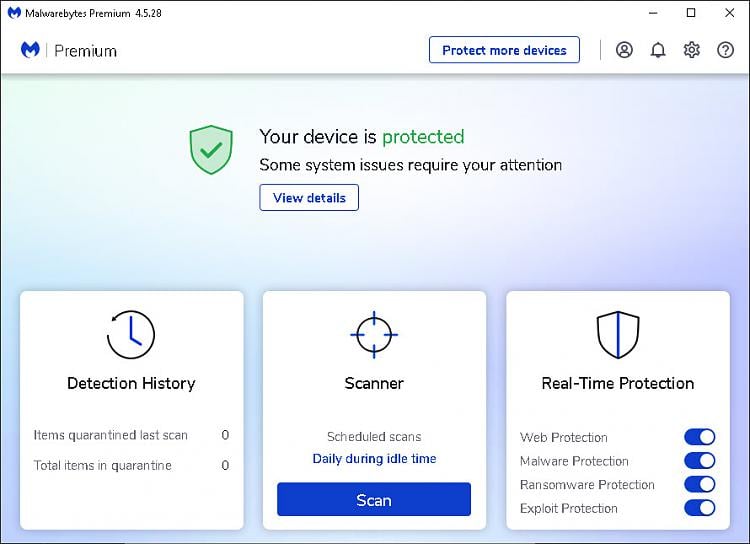Click the Detection History clock icon
750x544 pixels.
pos(131,334)
